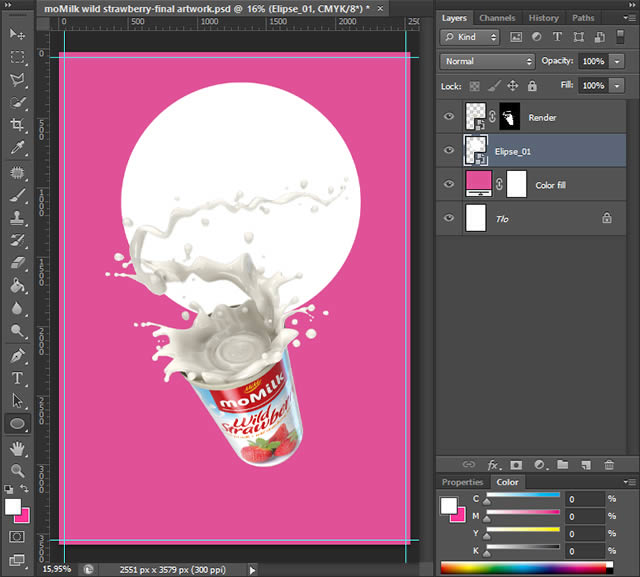Switch to the Color tab
Screen dimensions: 640x577
[507, 482]
